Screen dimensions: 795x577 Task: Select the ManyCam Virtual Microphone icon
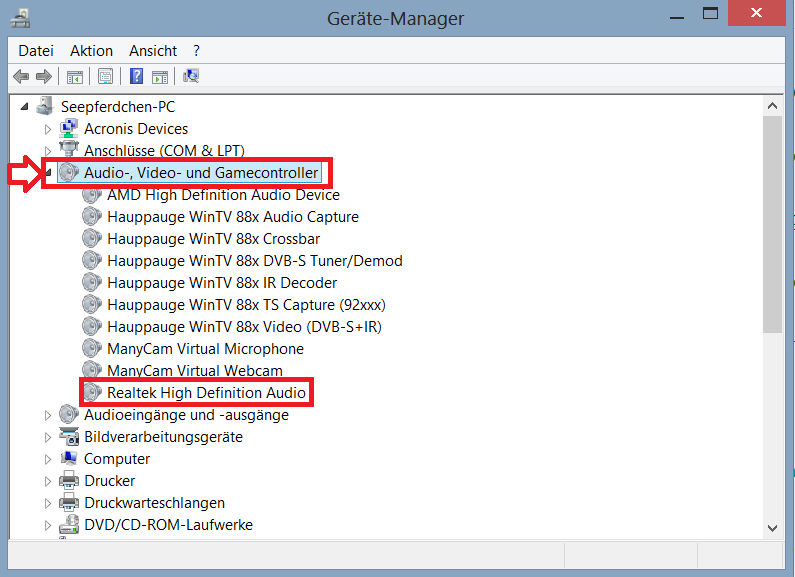pyautogui.click(x=92, y=348)
